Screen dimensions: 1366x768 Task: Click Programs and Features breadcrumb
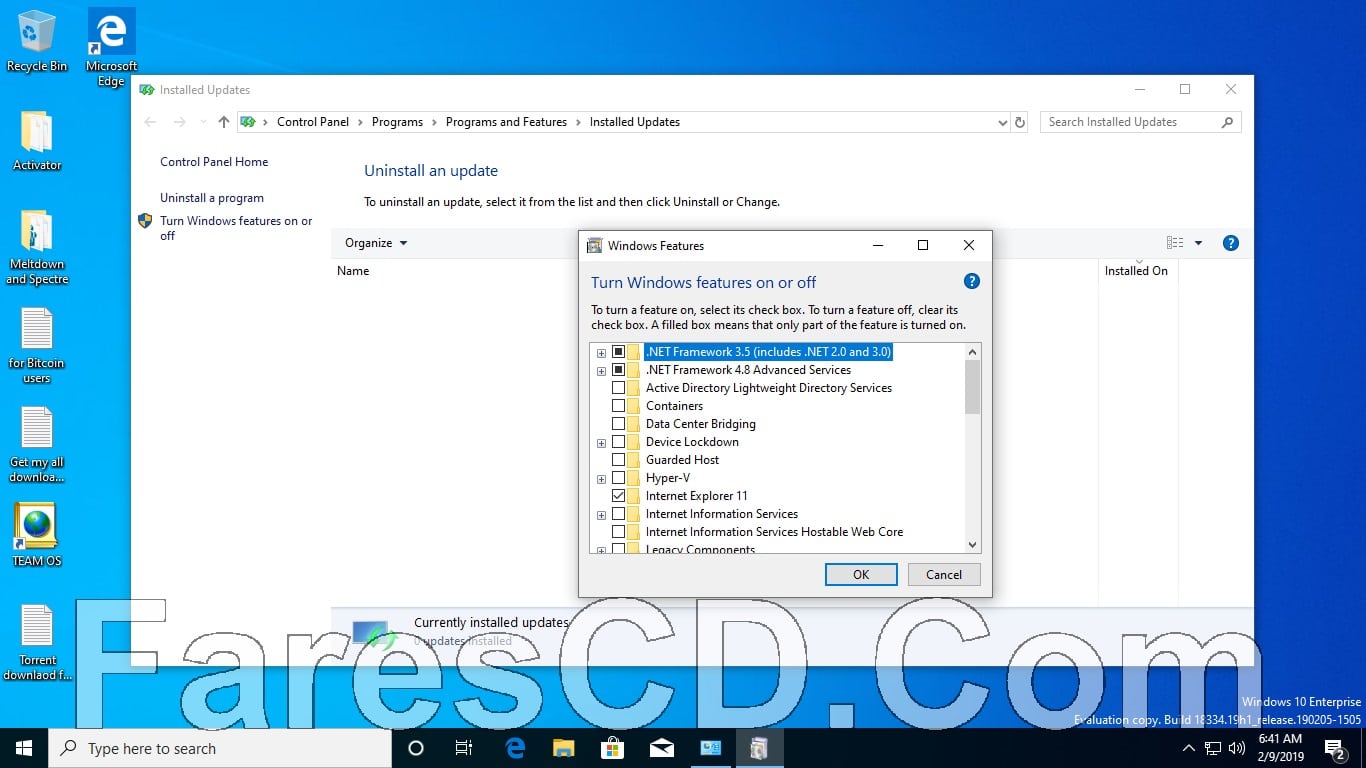click(506, 122)
